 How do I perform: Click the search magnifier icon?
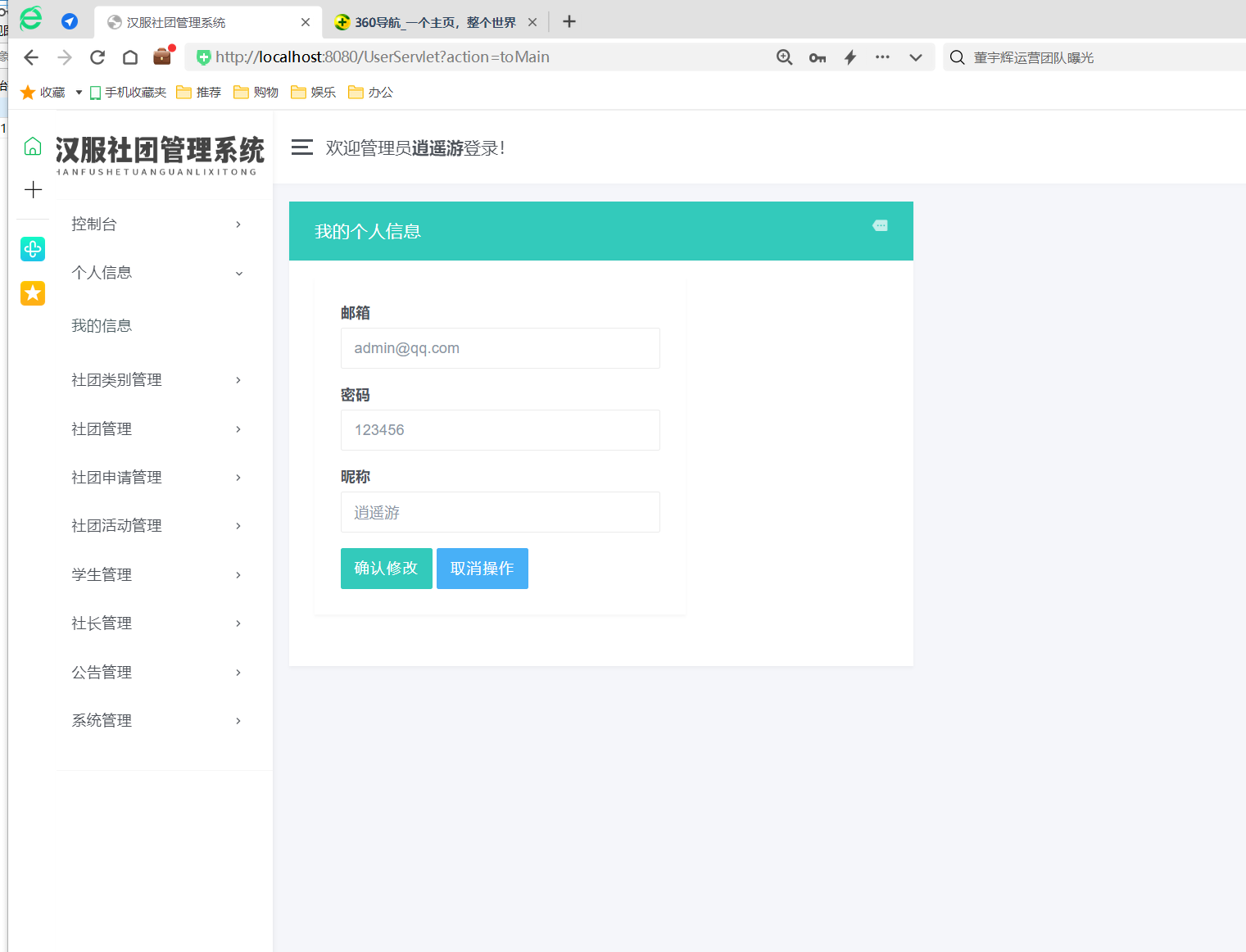point(957,57)
